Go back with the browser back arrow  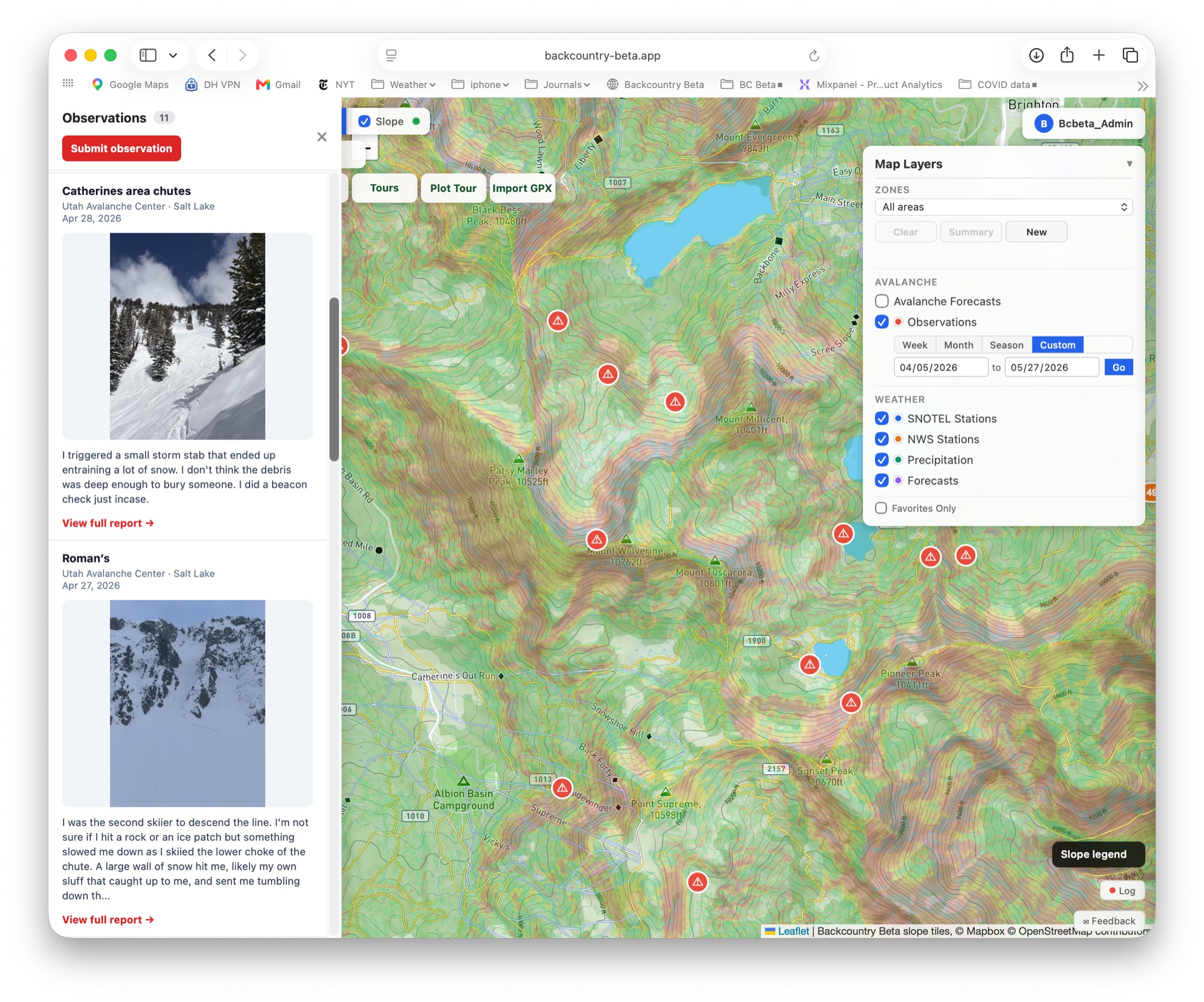pyautogui.click(x=212, y=55)
